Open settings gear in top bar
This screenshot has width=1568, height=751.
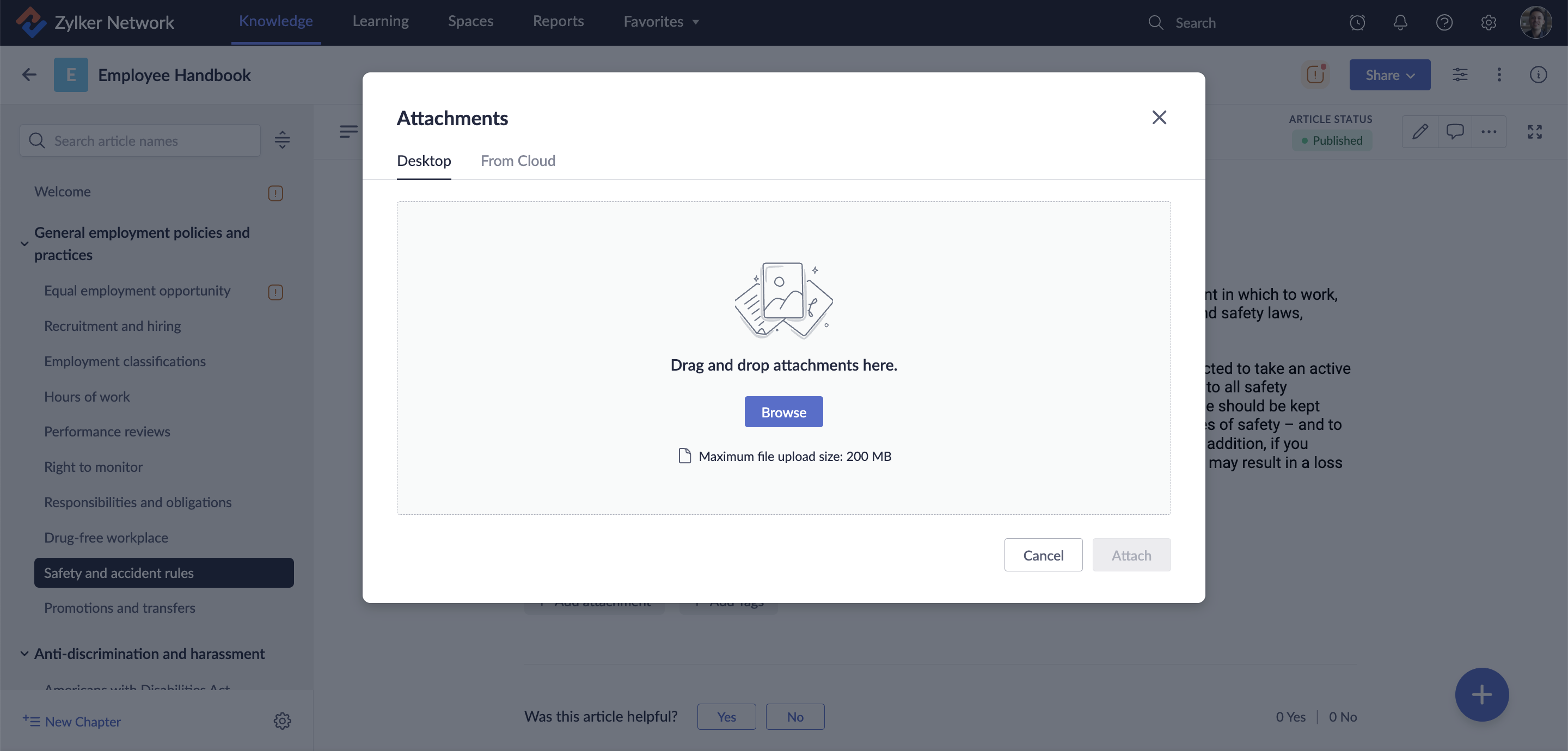point(1489,22)
